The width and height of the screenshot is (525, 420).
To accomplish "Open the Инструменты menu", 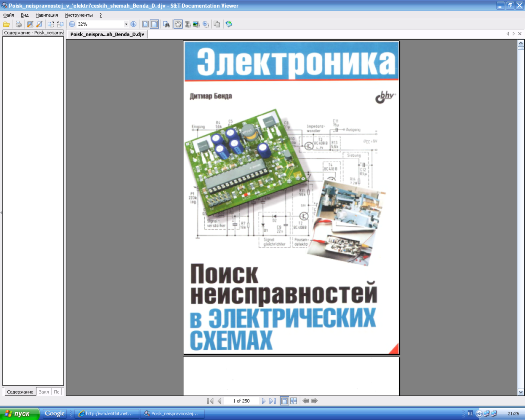I will coord(79,15).
